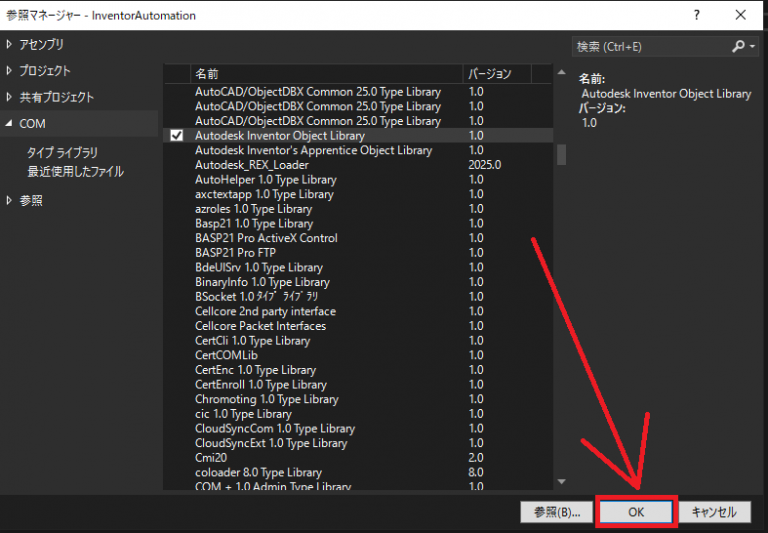The width and height of the screenshot is (768, 533).
Task: Expand the アセンブリ category
Action: [10, 44]
